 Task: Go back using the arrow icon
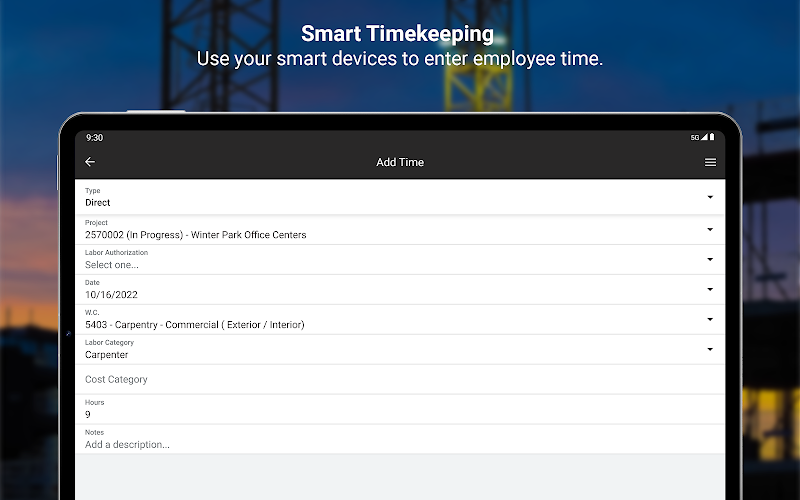point(90,162)
